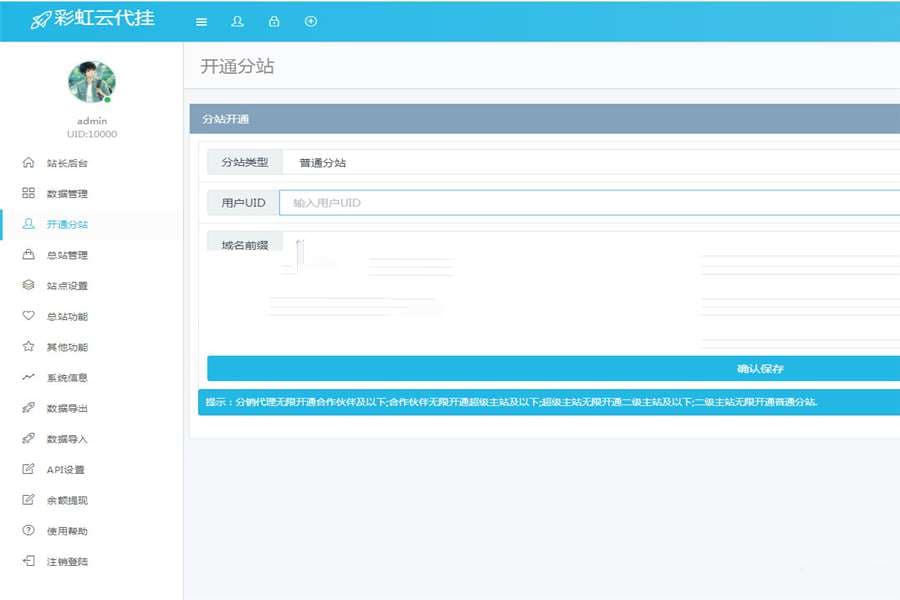Click the 分站开通 panel header
Screen dimensions: 900x600
click(545, 119)
